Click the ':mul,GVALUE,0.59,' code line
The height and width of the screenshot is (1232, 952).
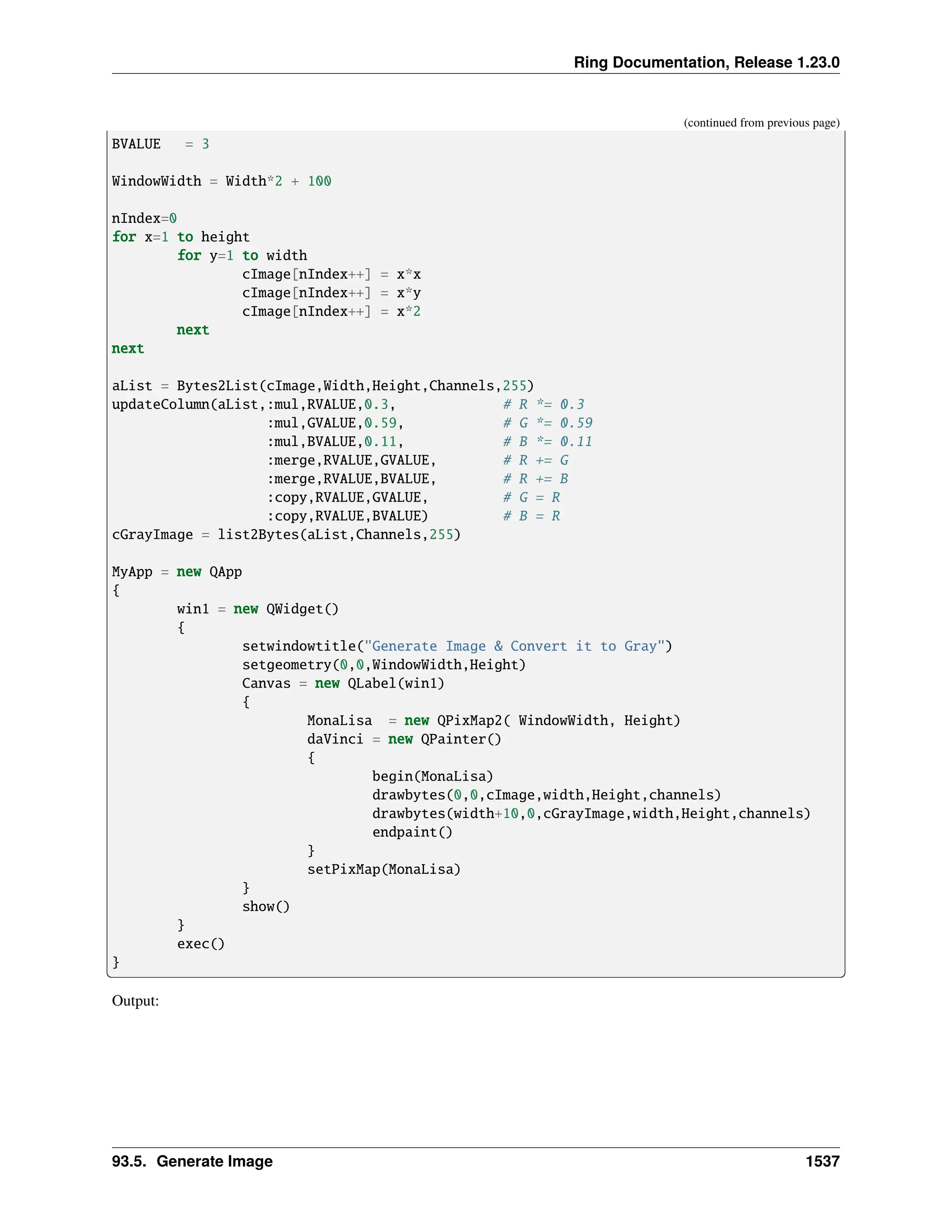336,423
